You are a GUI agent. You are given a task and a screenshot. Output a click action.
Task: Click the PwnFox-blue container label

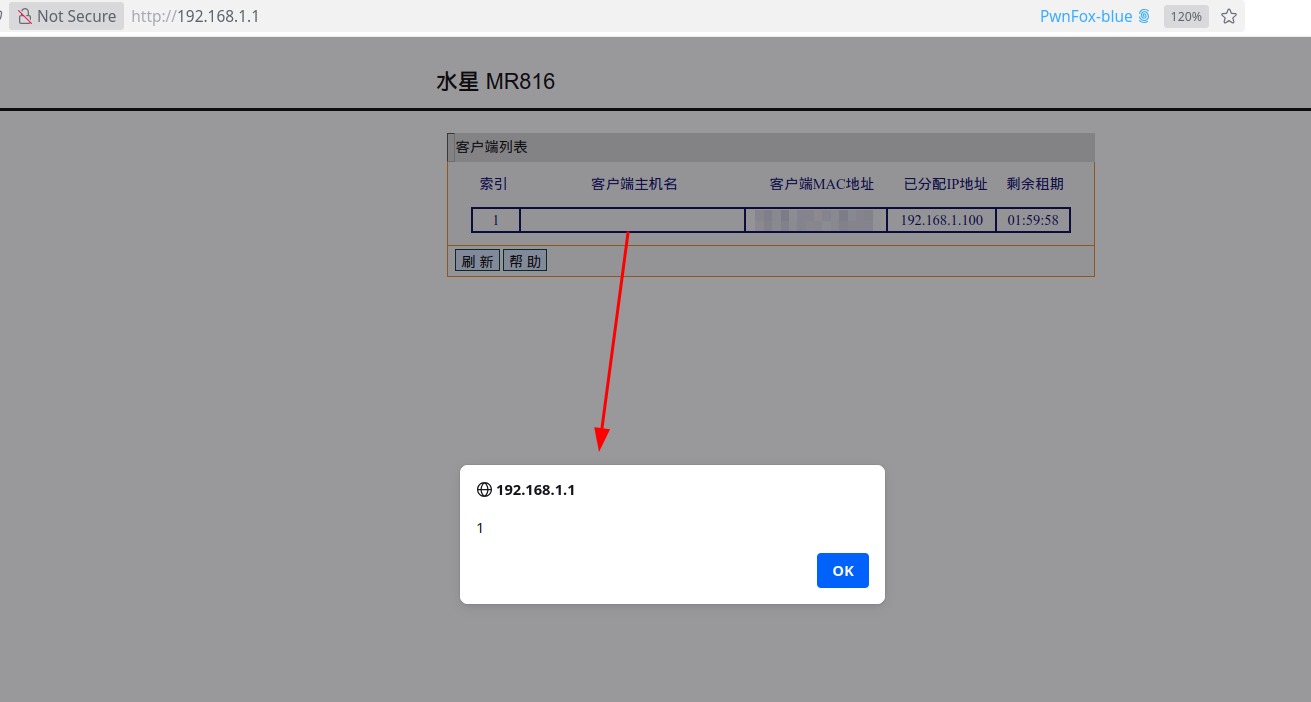pyautogui.click(x=1085, y=16)
